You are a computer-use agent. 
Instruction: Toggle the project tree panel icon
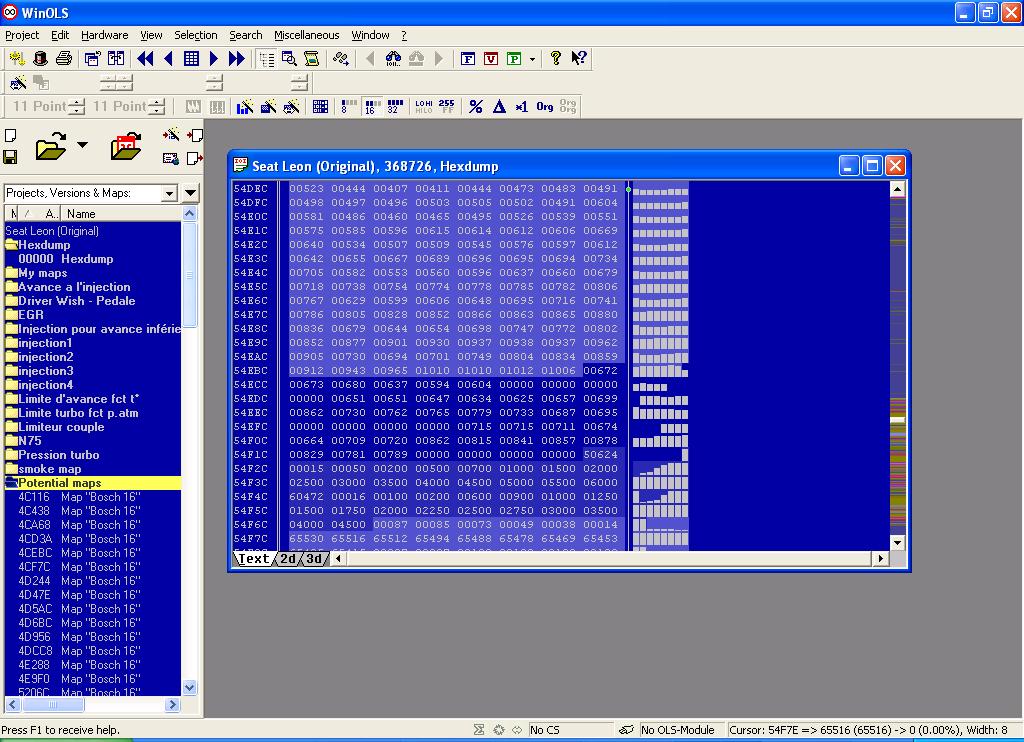click(266, 59)
